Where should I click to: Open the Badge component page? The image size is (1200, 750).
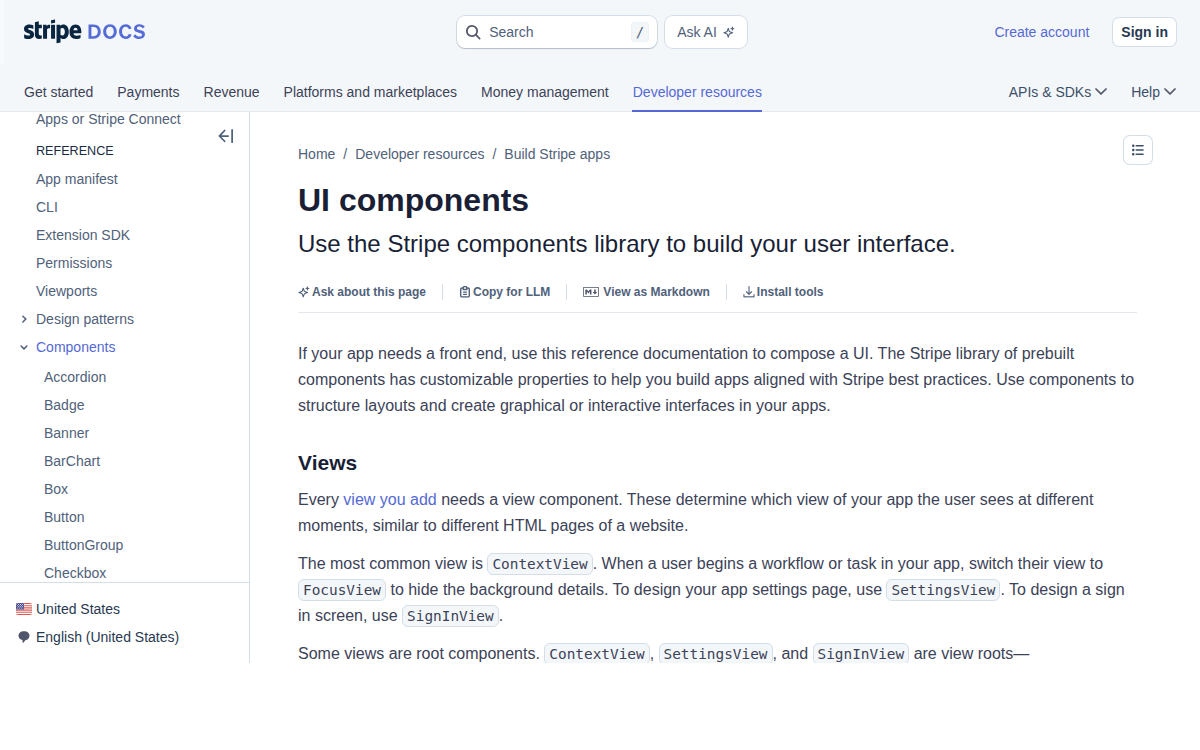click(64, 405)
